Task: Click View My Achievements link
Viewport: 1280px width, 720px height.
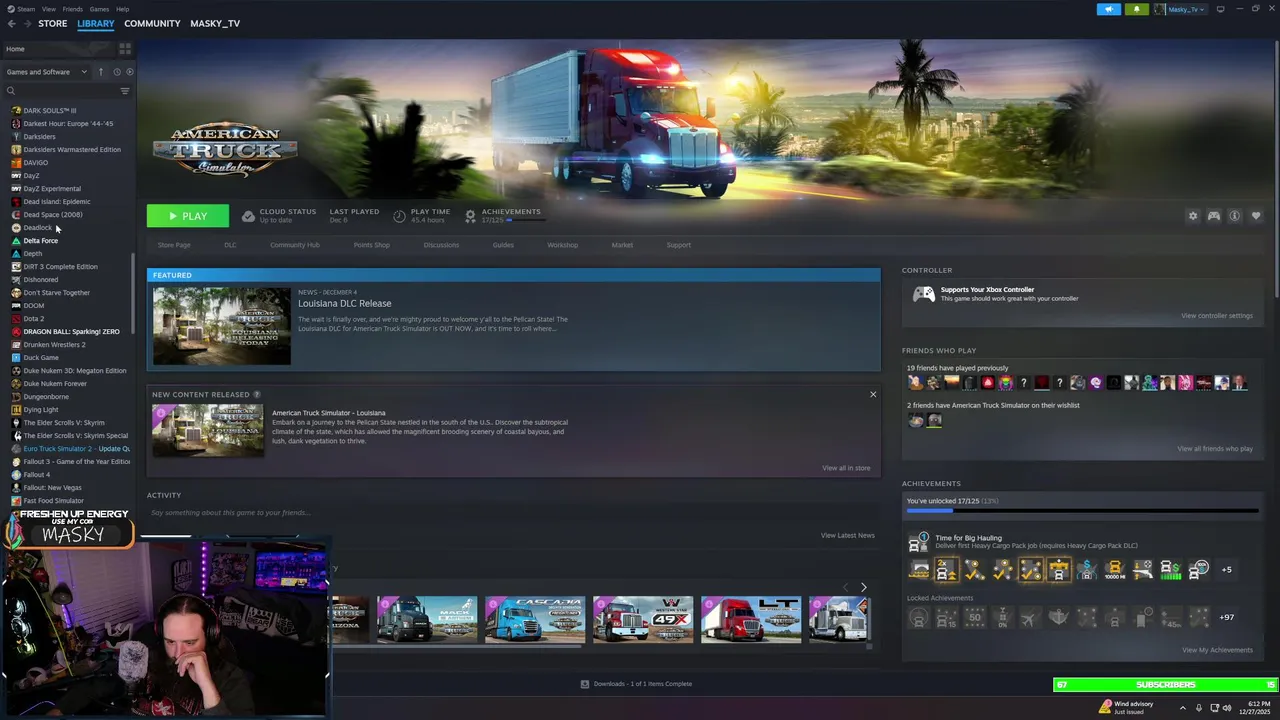Action: 1217,650
